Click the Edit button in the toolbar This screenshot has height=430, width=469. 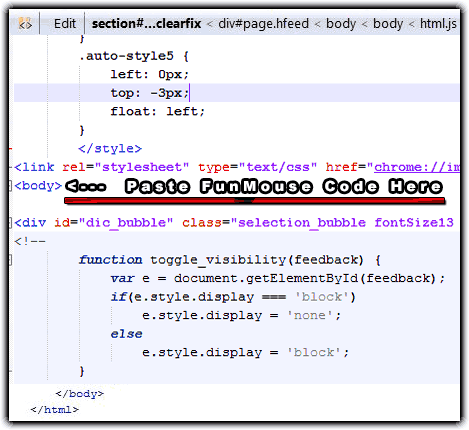tap(65, 24)
